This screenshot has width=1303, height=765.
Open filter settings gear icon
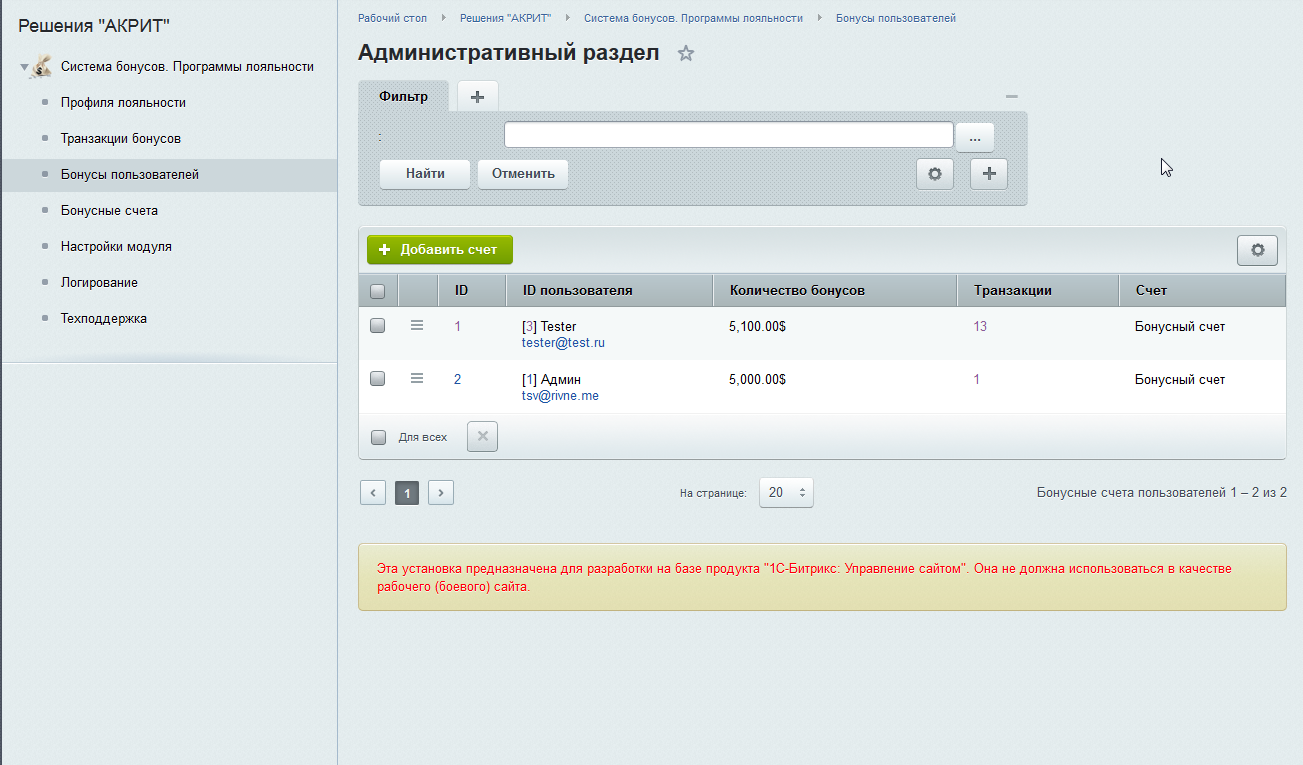pyautogui.click(x=935, y=173)
